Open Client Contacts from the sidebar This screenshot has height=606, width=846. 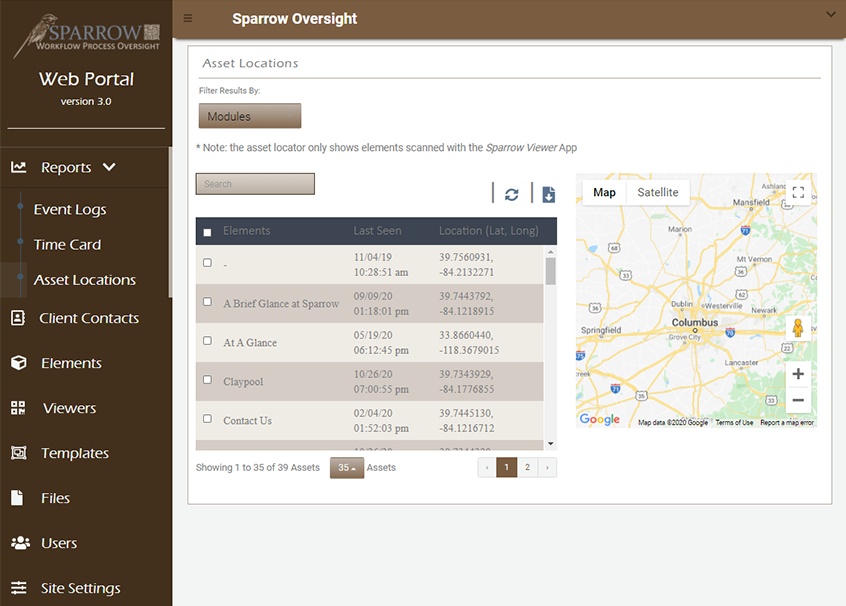[x=88, y=318]
